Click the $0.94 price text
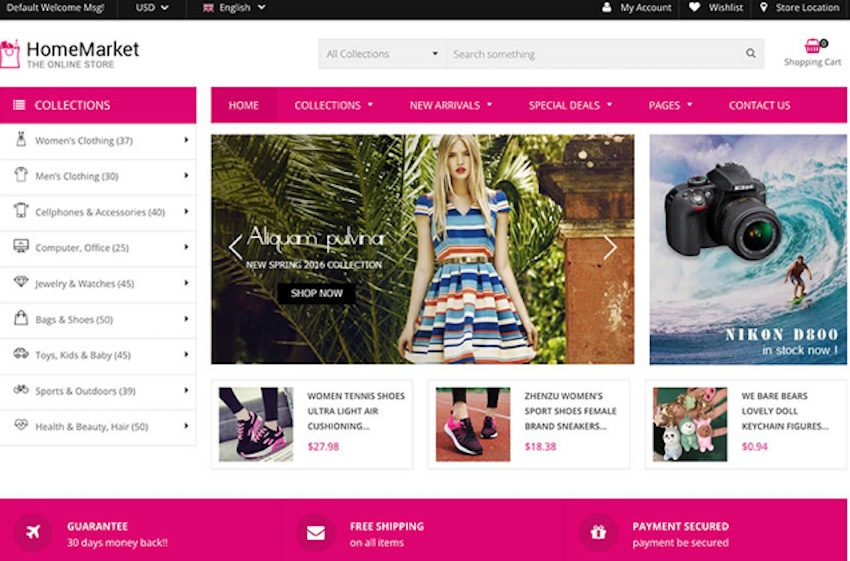This screenshot has height=561, width=850. tap(755, 447)
